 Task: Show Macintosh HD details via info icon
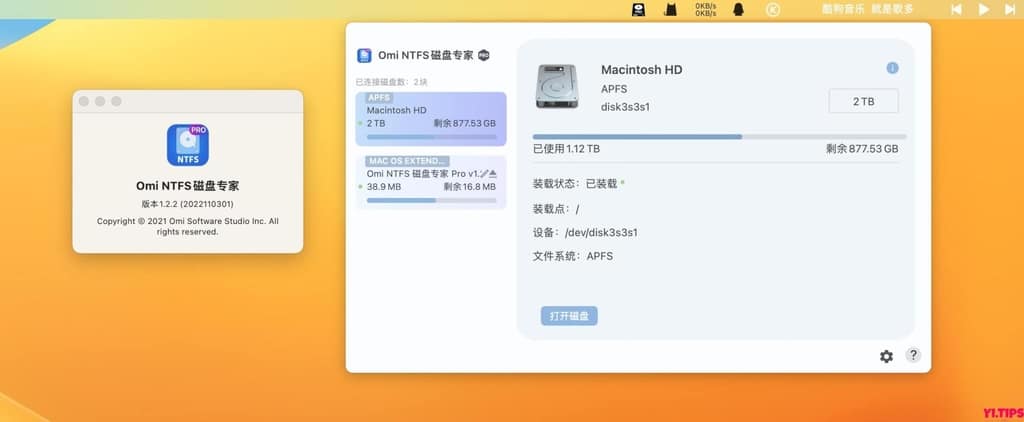[892, 68]
